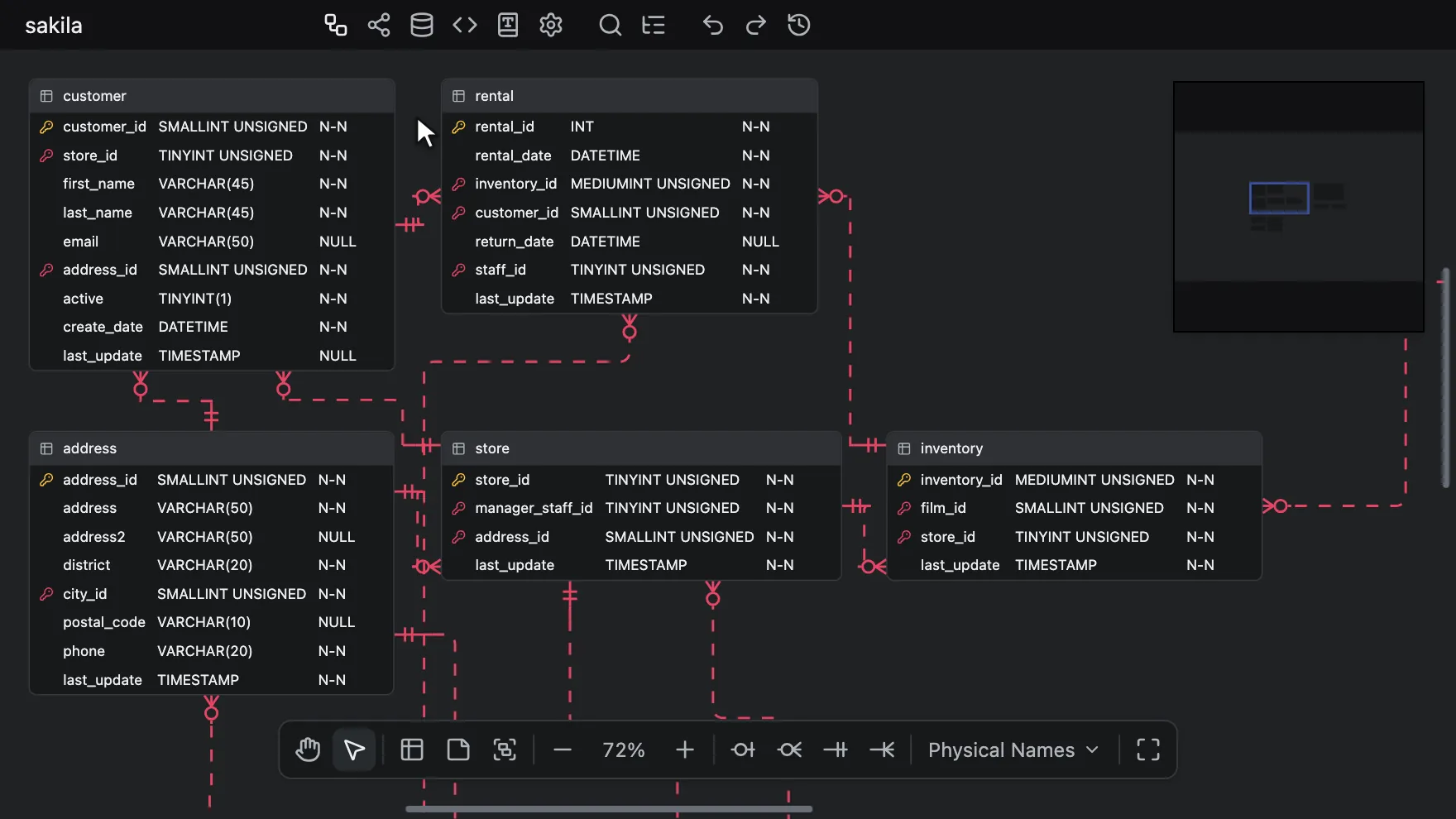Click the email column in customer table
The width and height of the screenshot is (1456, 819).
coord(212,242)
